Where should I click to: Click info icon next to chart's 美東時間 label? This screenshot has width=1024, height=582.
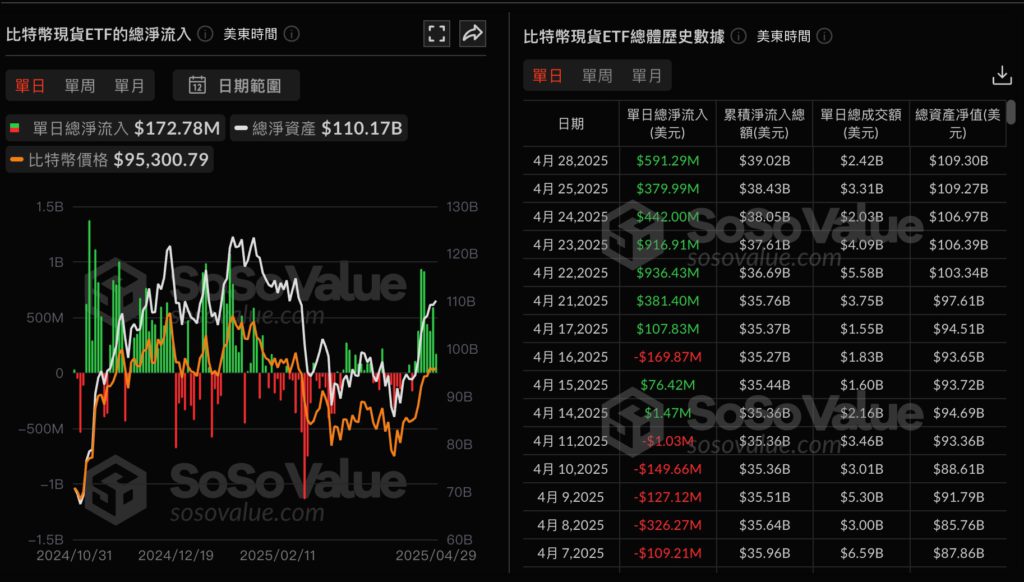[292, 33]
